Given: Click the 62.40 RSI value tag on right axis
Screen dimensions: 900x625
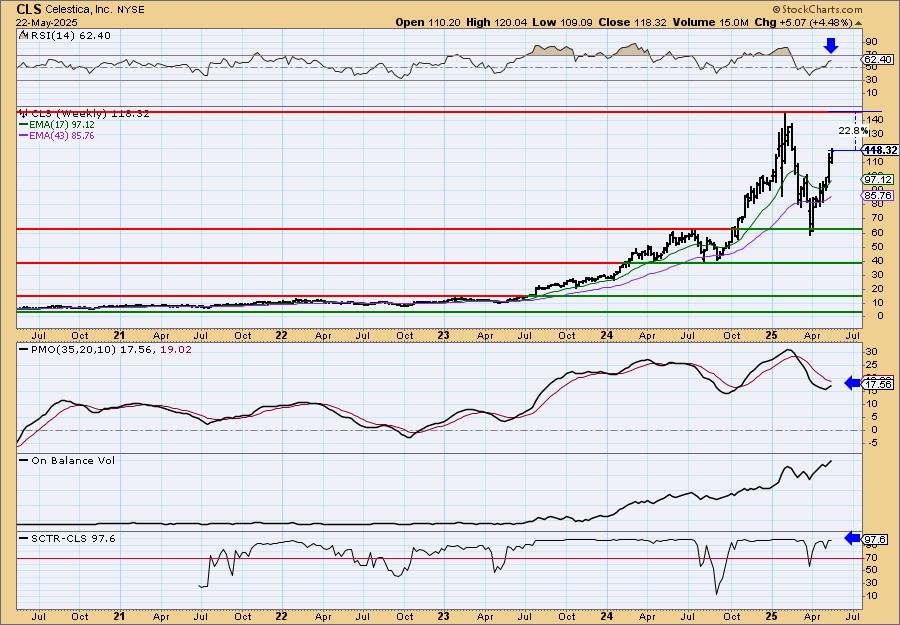Looking at the screenshot, I should (x=877, y=60).
